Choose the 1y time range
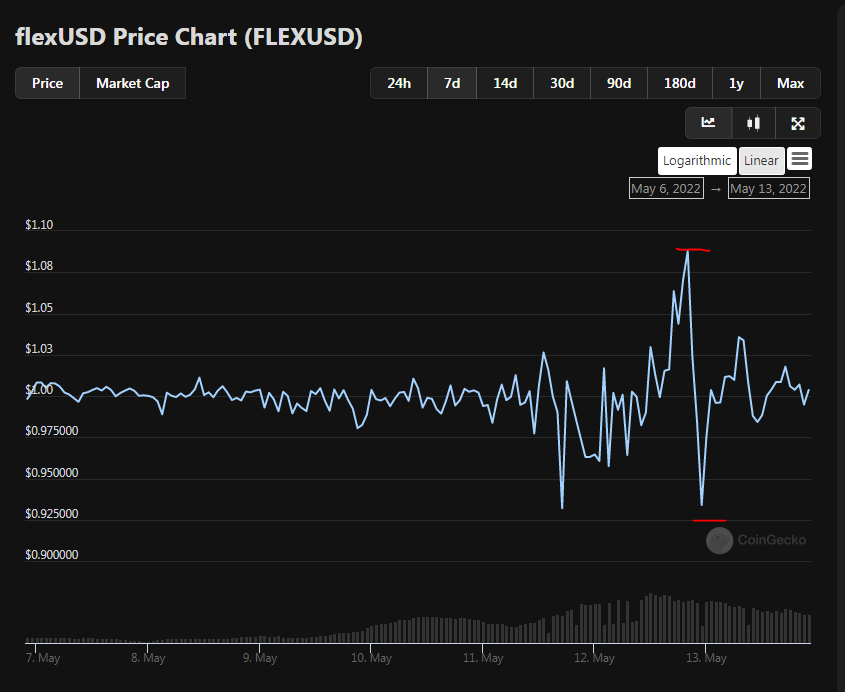The height and width of the screenshot is (692, 845). coord(736,83)
